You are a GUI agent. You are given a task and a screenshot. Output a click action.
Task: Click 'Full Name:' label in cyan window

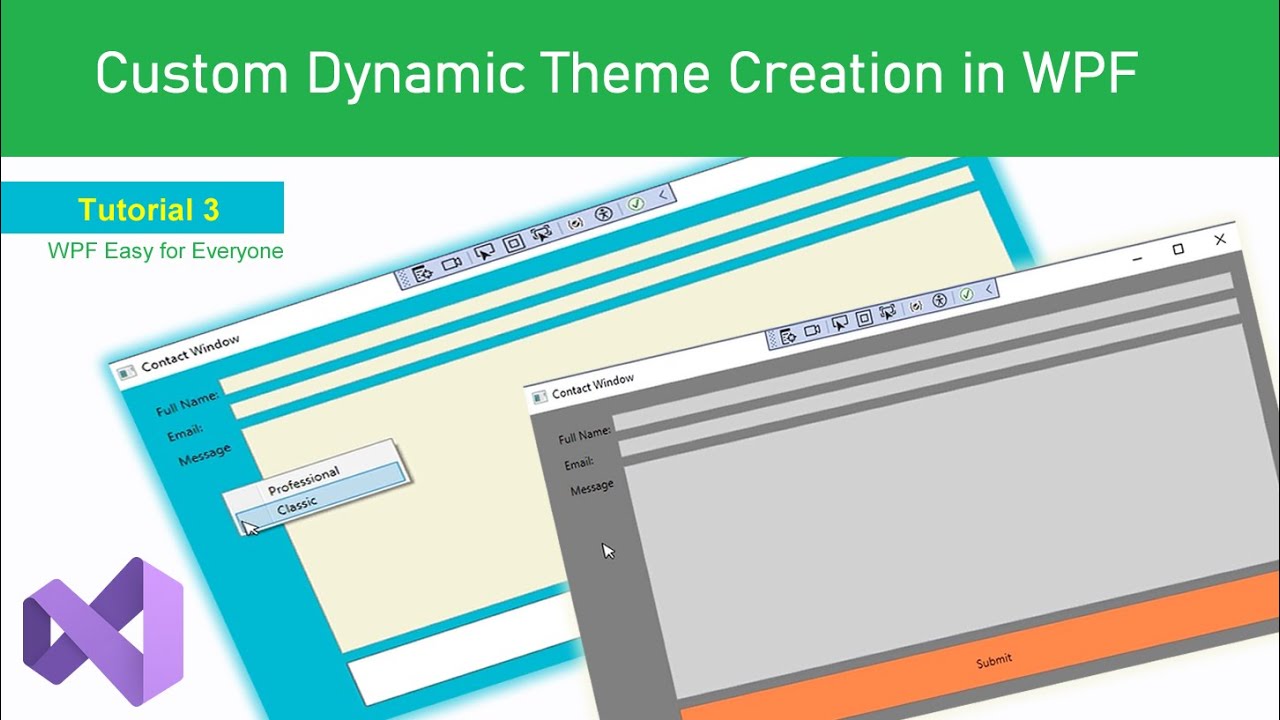(x=187, y=404)
